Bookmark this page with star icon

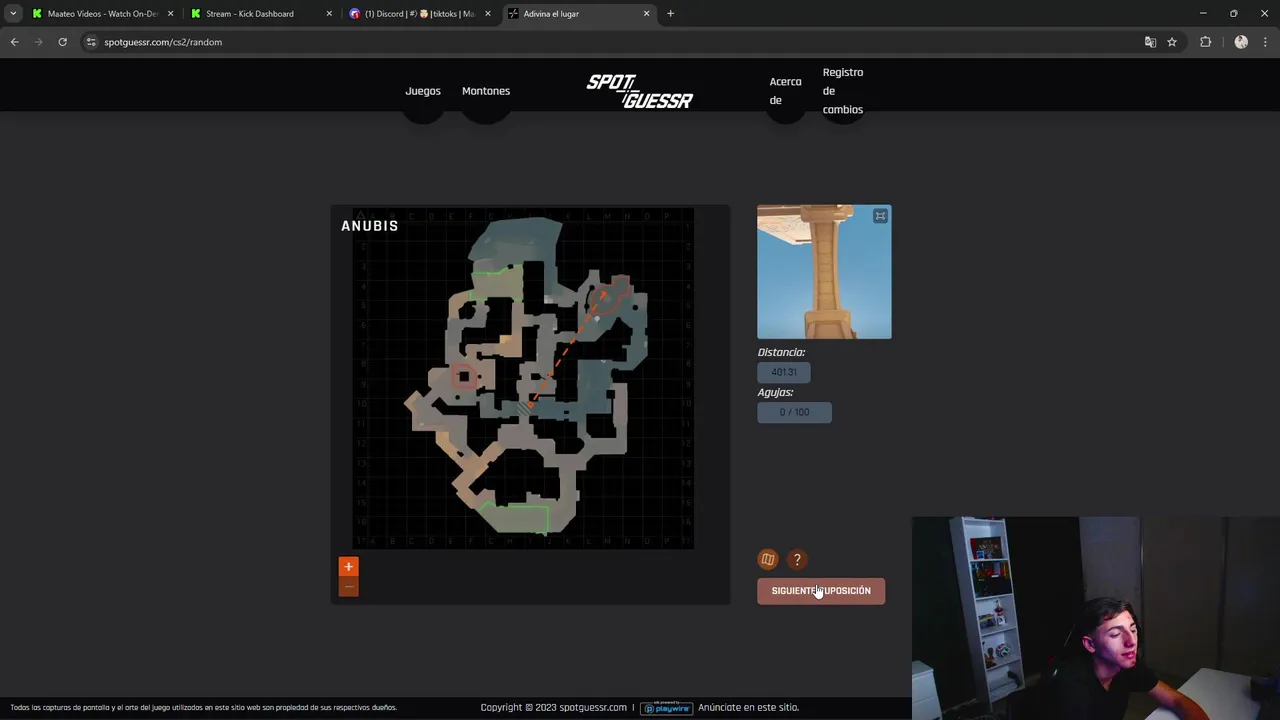1172,42
